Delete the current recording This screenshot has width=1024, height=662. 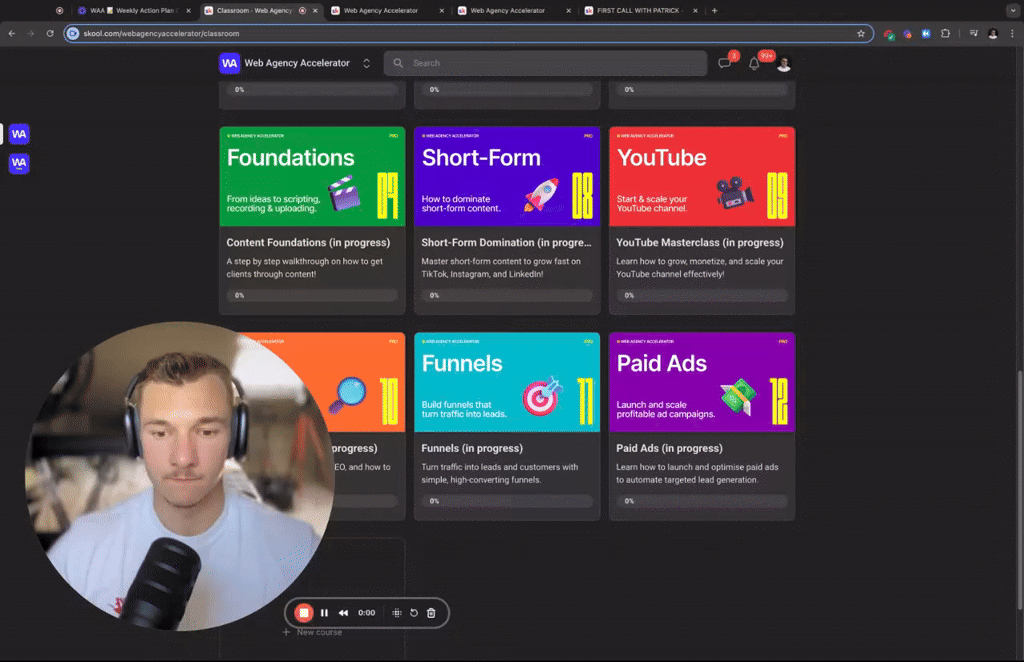click(431, 613)
